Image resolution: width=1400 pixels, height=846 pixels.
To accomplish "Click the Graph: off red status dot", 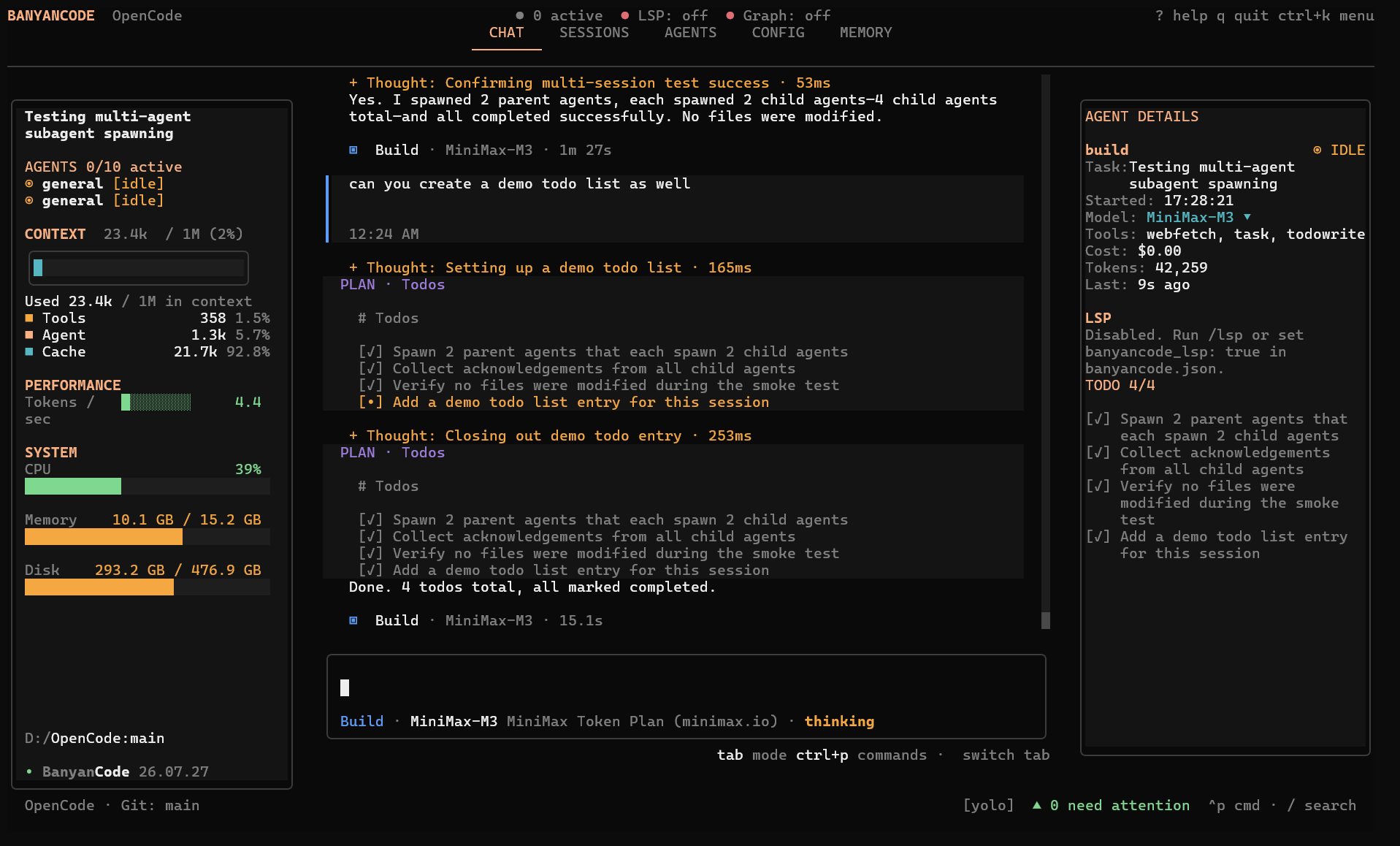I will click(730, 15).
